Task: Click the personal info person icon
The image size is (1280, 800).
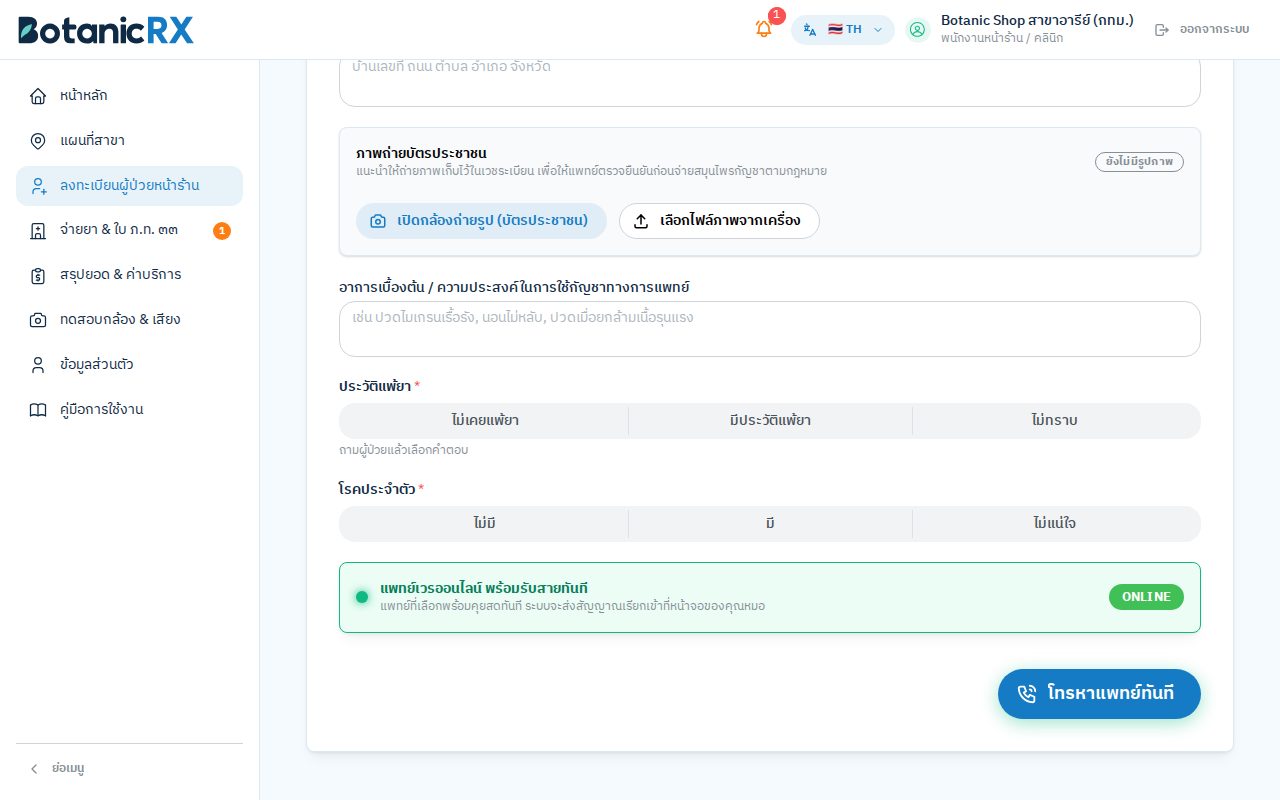Action: pyautogui.click(x=38, y=365)
